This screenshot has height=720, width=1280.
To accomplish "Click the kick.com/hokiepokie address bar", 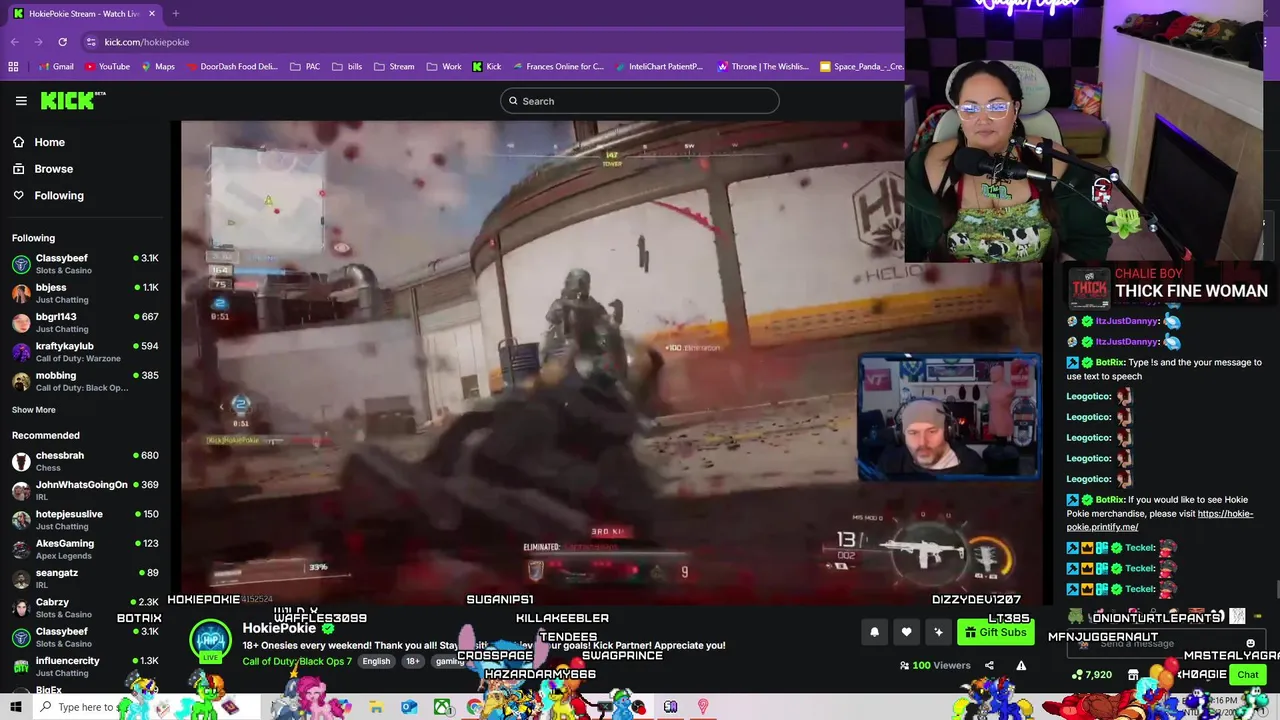I will (x=147, y=42).
